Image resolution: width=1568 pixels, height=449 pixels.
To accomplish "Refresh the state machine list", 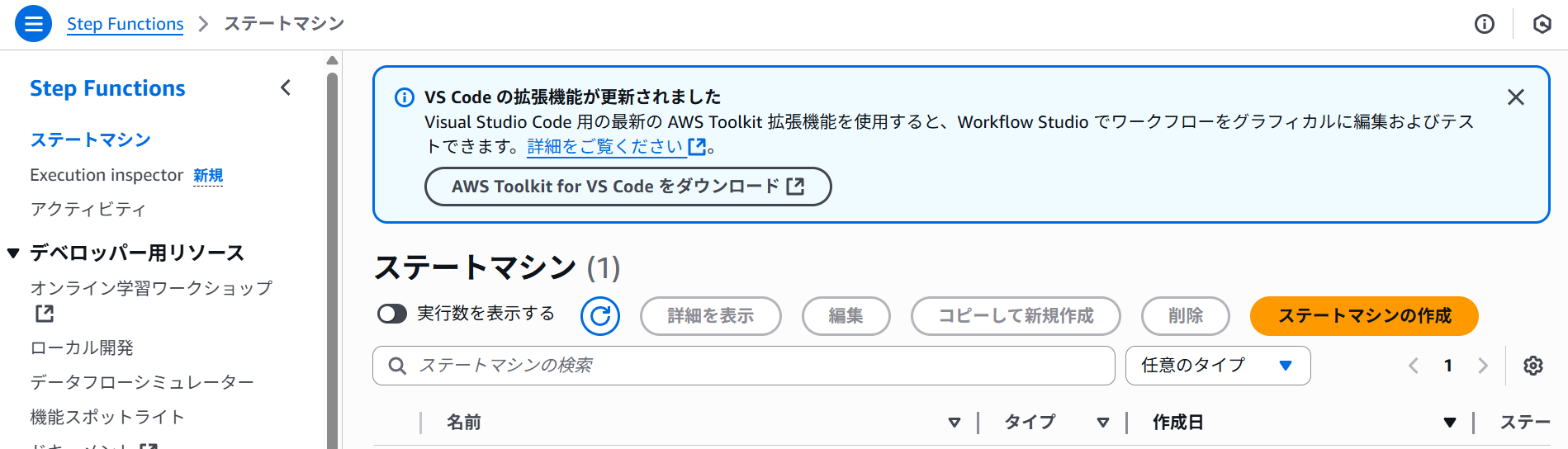I will [x=600, y=316].
